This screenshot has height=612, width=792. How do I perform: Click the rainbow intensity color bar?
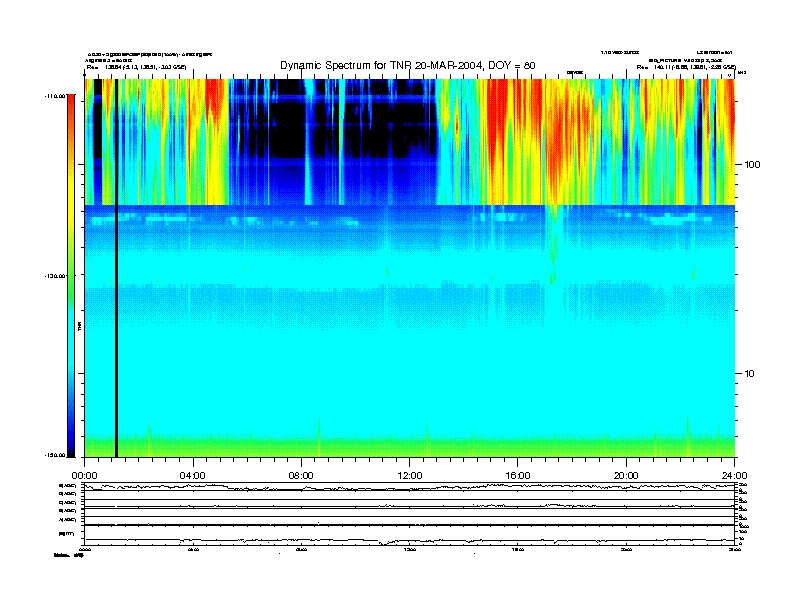point(71,275)
